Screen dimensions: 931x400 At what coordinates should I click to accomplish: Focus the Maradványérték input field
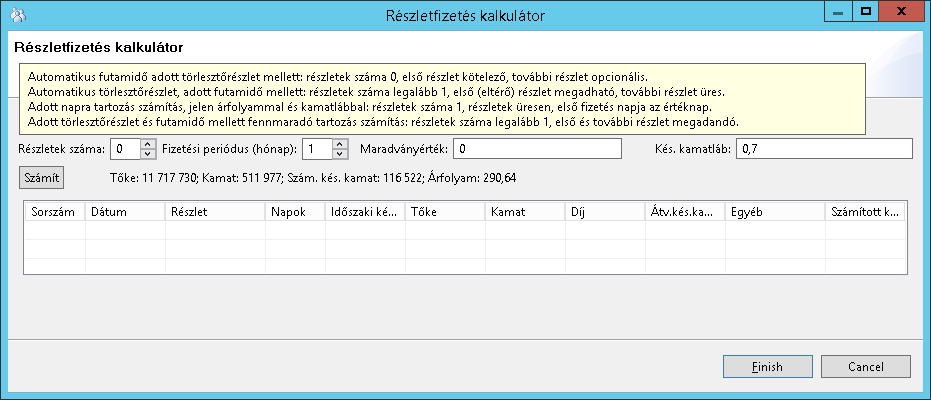tap(547, 148)
